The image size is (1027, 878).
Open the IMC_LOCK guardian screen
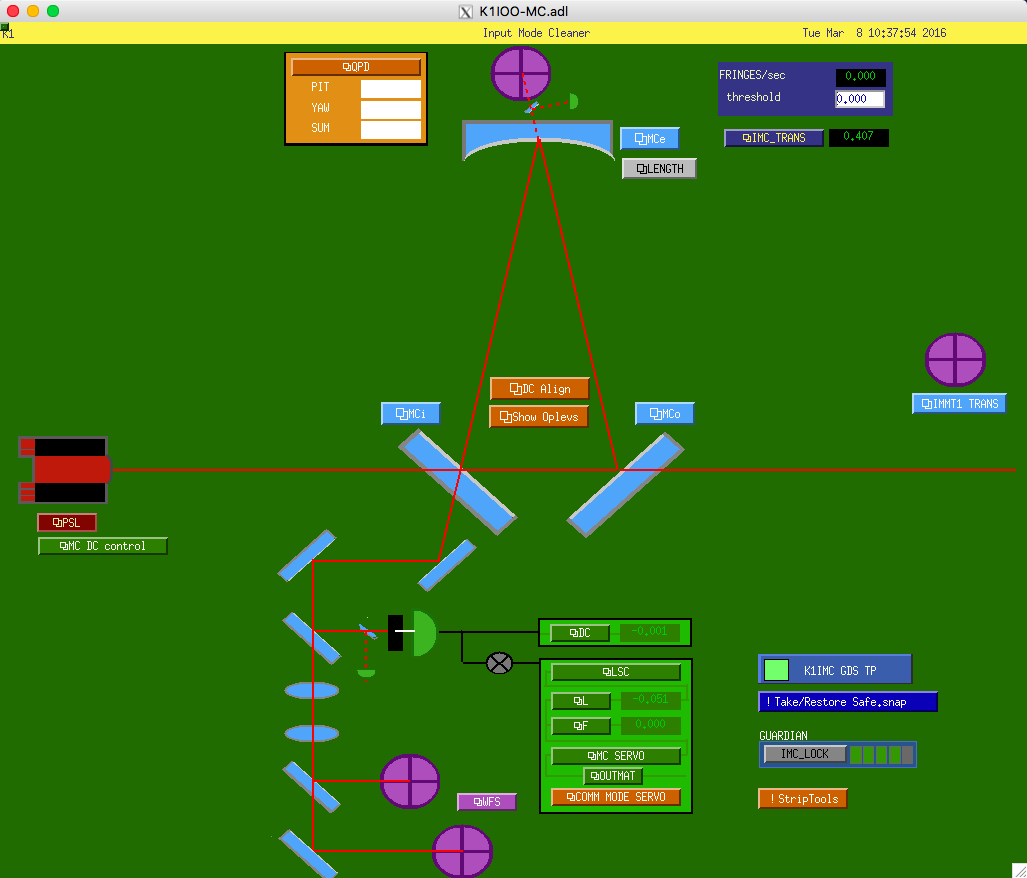point(805,754)
